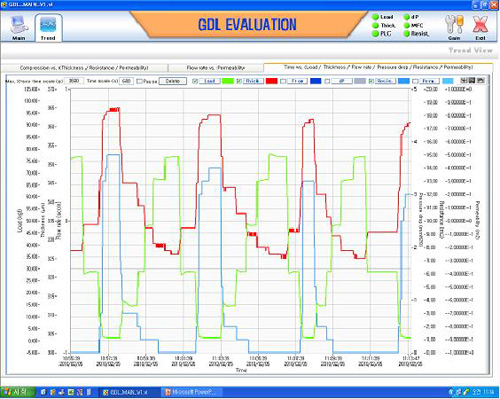
Task: Open the Main view icon
Action: click(19, 28)
